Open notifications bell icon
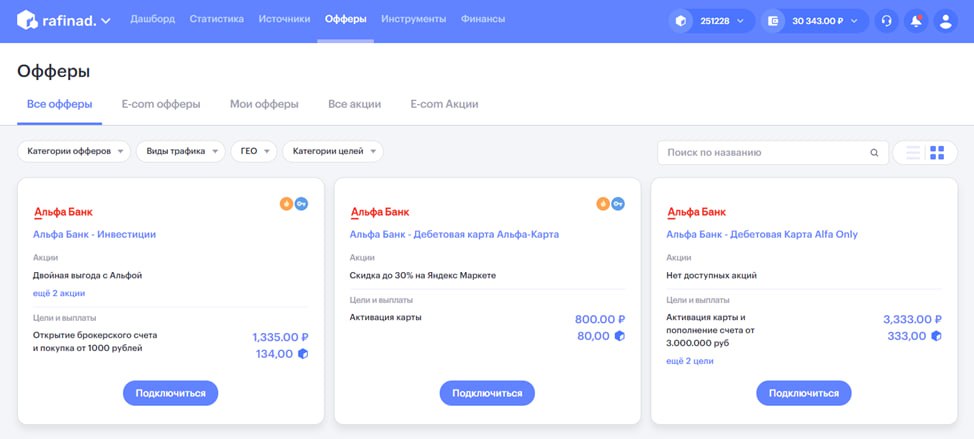The image size is (974, 439). (x=916, y=21)
